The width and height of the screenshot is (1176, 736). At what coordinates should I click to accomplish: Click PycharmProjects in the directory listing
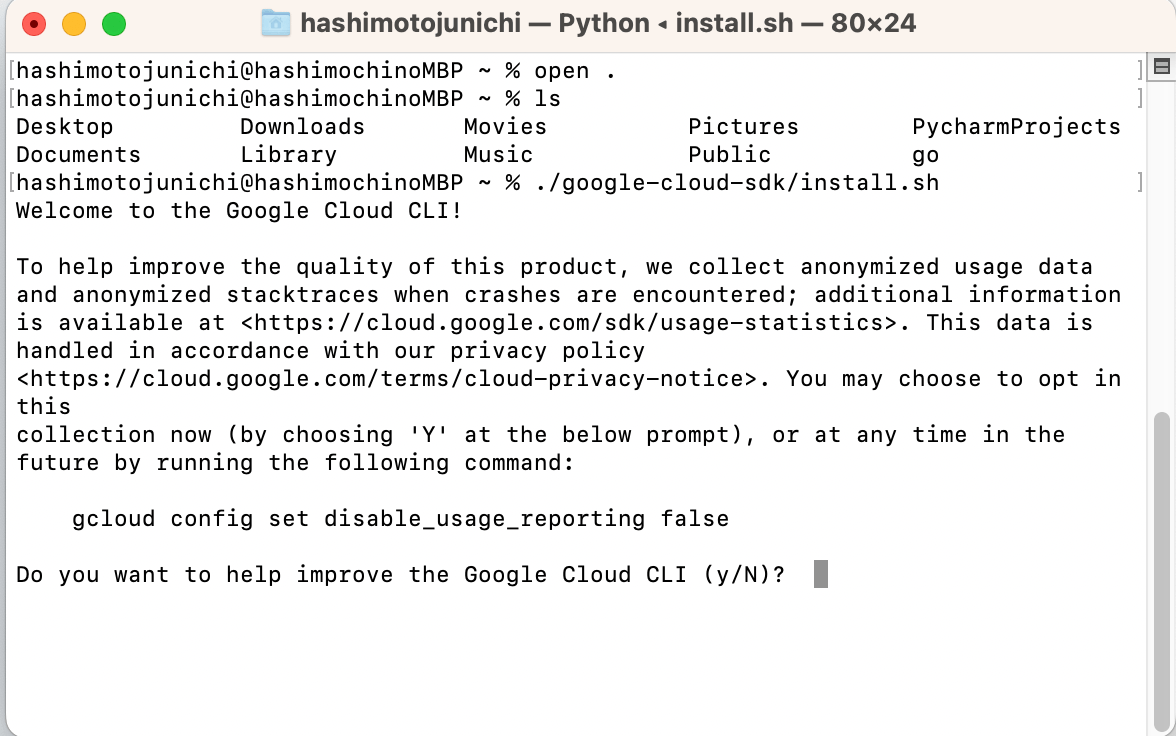1016,127
